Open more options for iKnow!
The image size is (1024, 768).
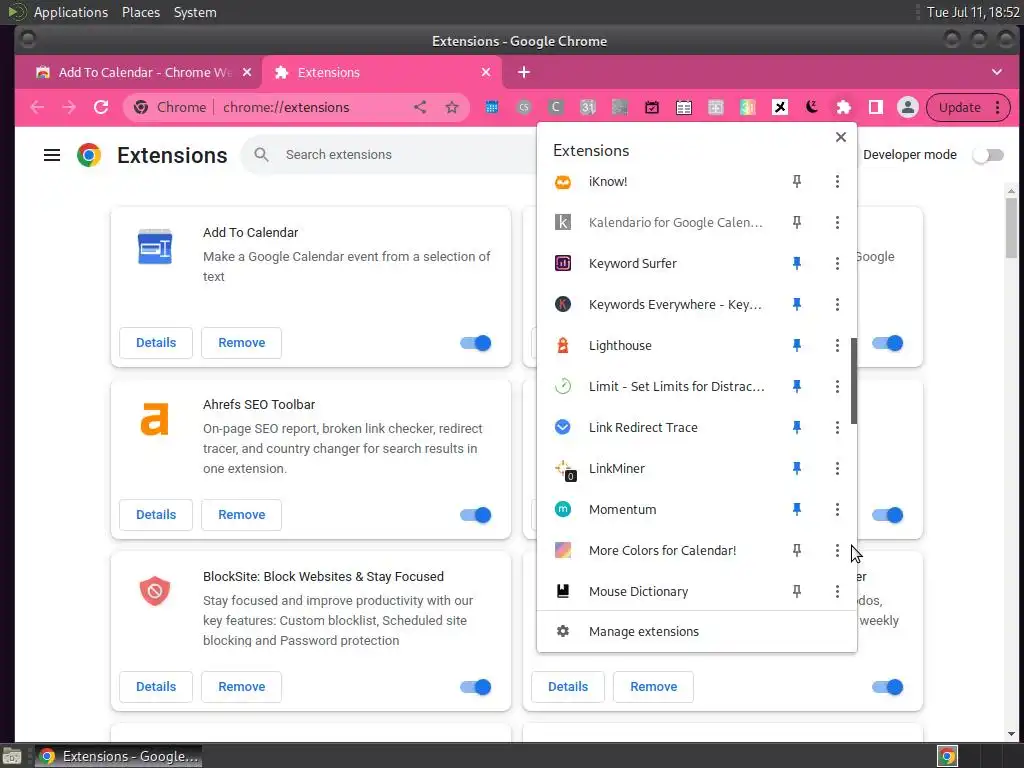pos(837,182)
